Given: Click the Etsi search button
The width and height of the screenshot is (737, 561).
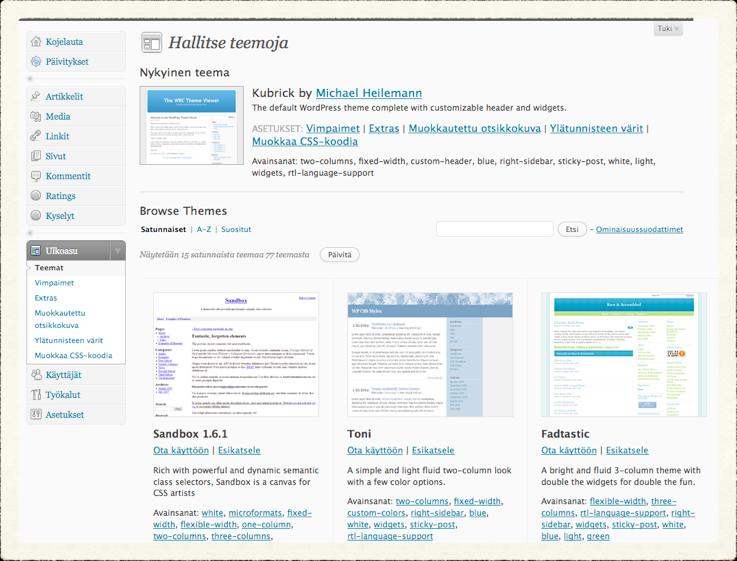Looking at the screenshot, I should coord(572,229).
